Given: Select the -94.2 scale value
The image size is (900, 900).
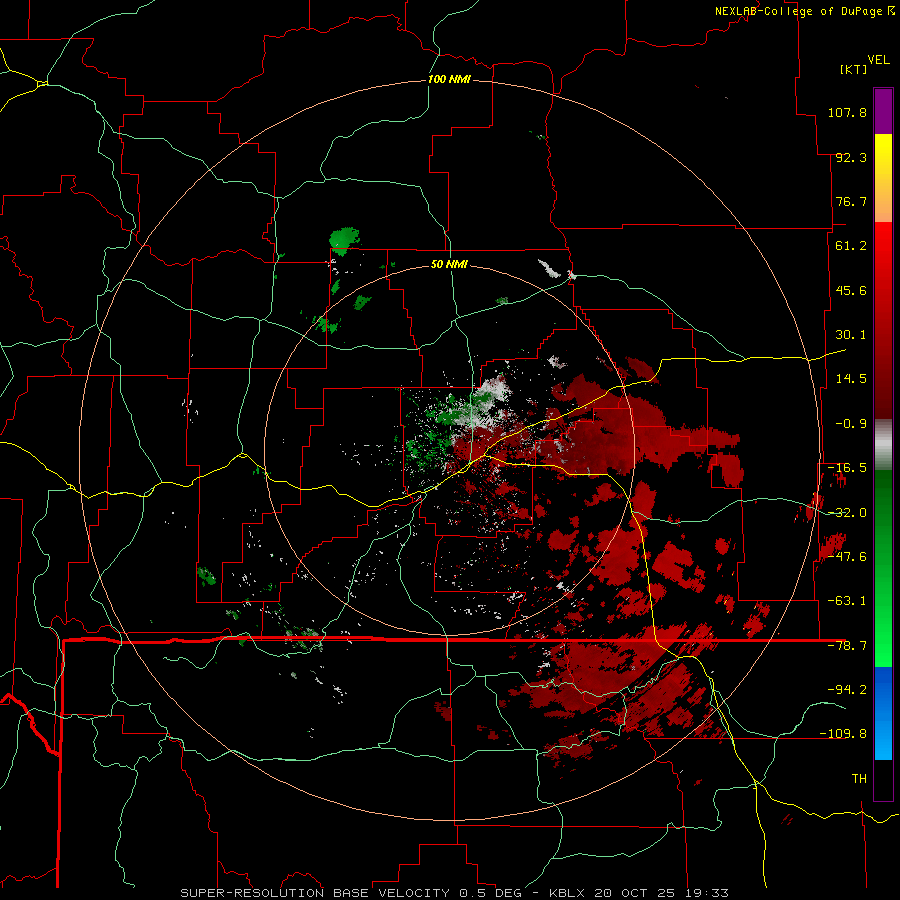Looking at the screenshot, I should 847,689.
